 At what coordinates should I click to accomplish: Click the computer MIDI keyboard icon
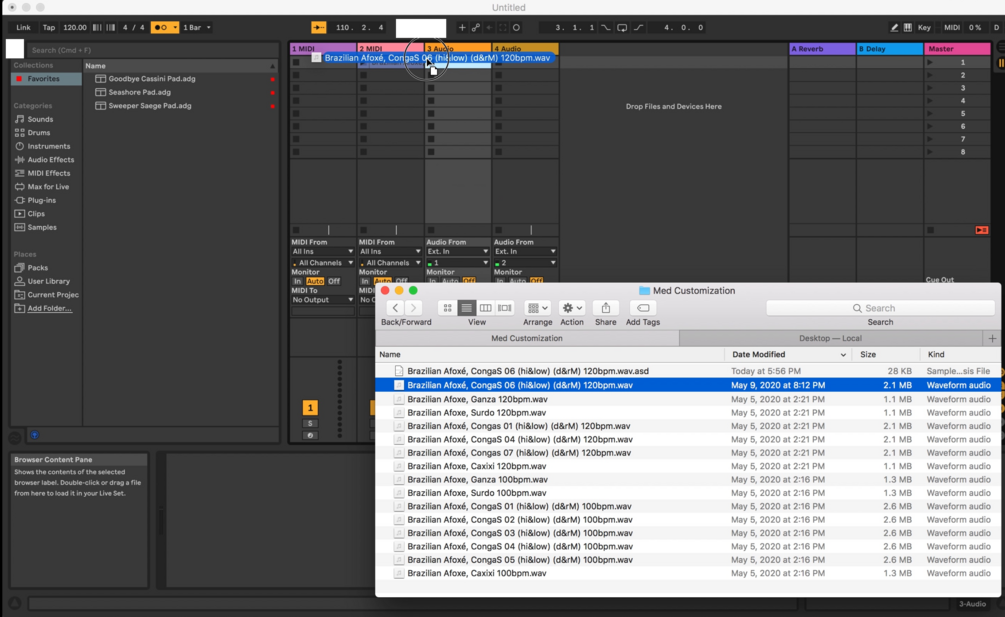click(x=908, y=28)
